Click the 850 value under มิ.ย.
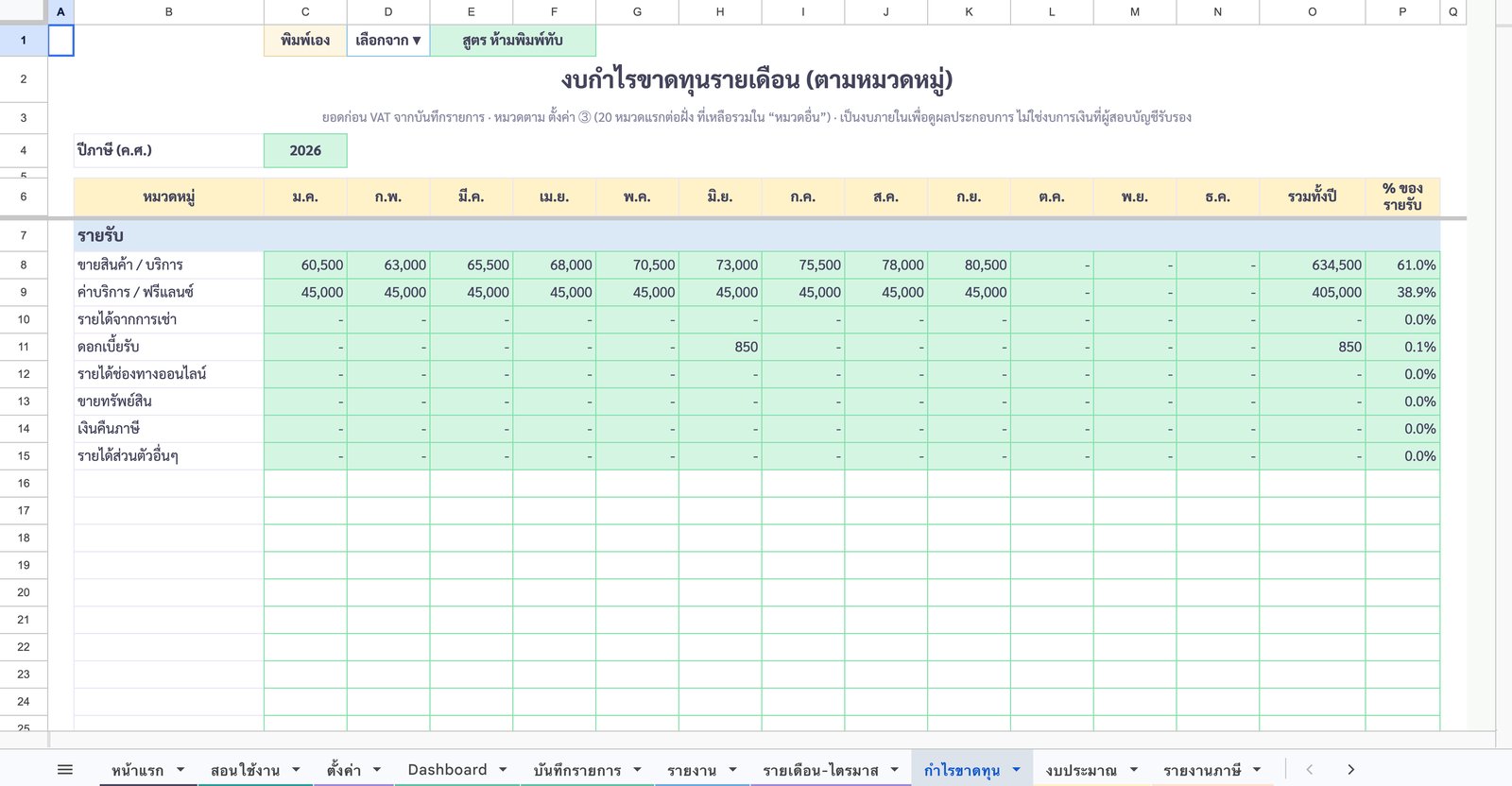The height and width of the screenshot is (786, 1512). [x=720, y=347]
